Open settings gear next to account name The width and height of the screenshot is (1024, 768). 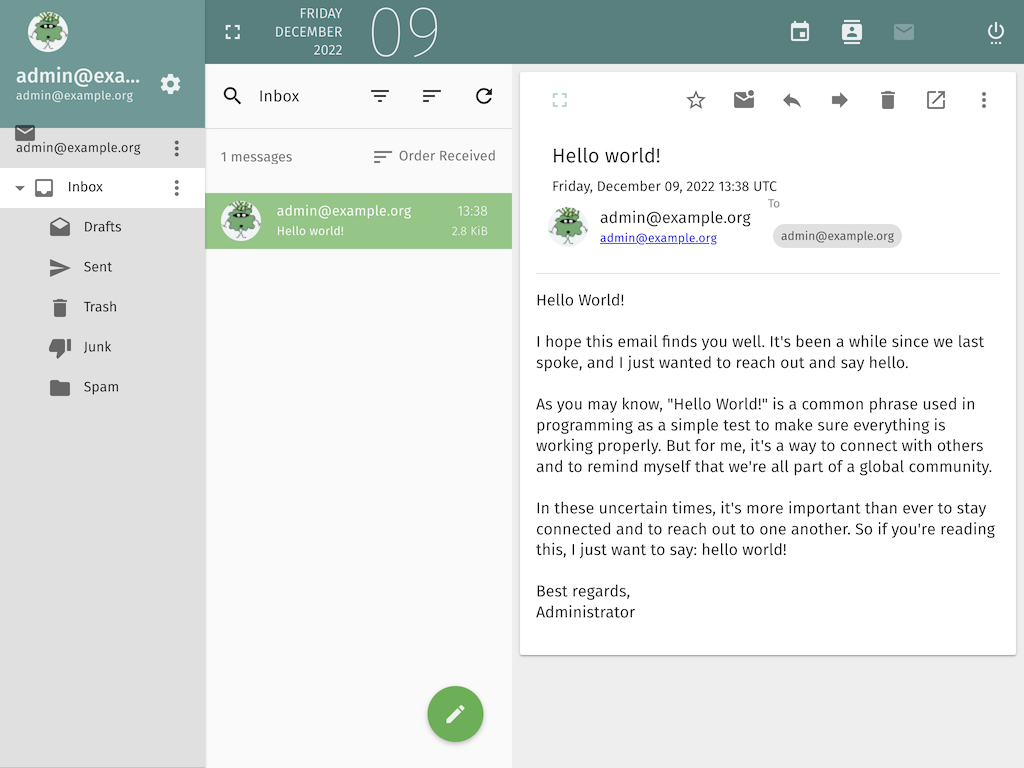tap(171, 84)
